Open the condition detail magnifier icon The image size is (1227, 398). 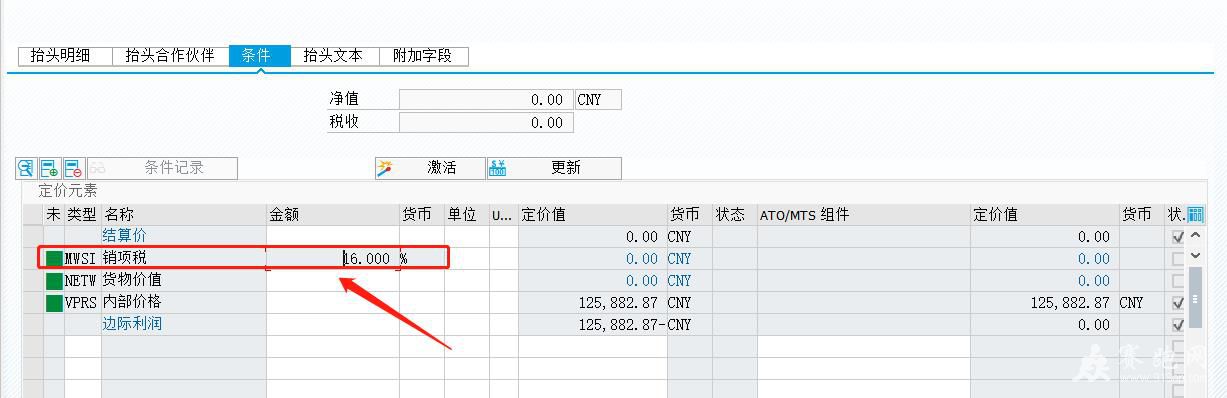(x=26, y=168)
